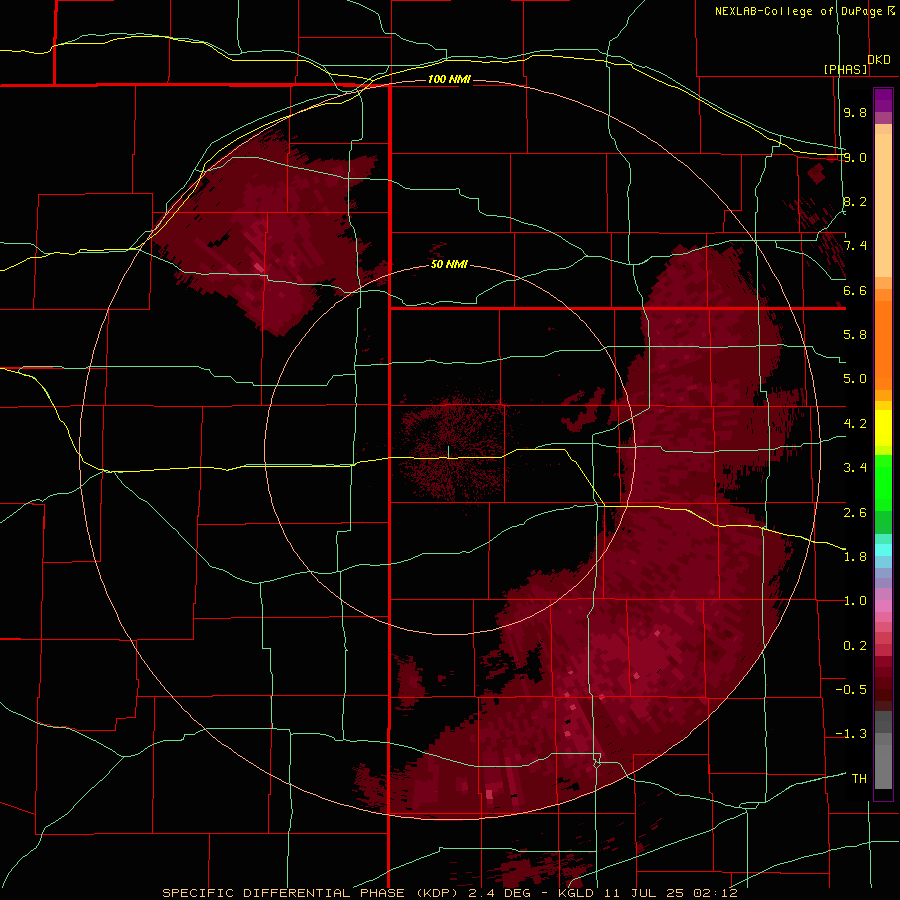Click the DKD label near the legend

click(x=879, y=60)
